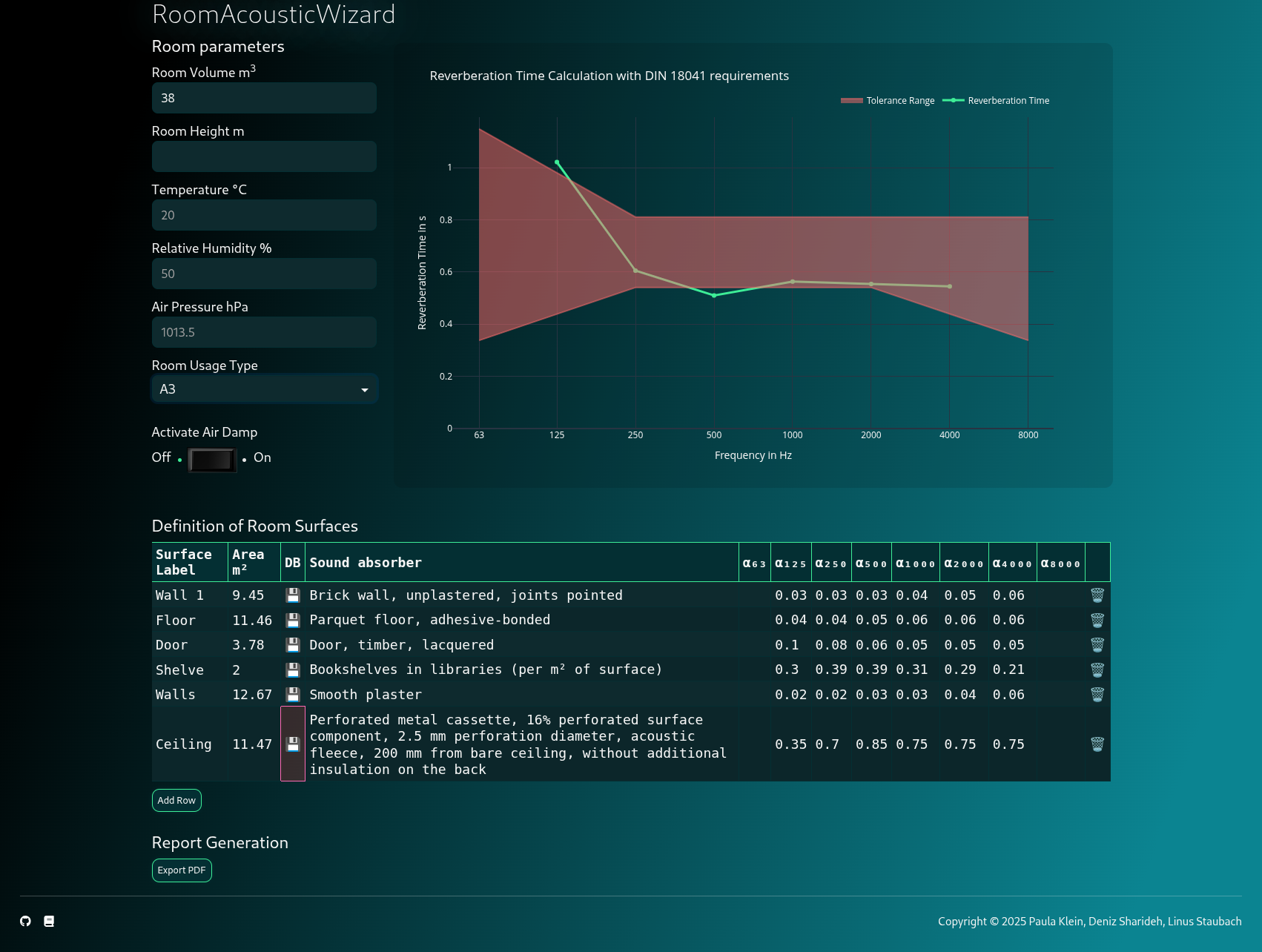Image resolution: width=1262 pixels, height=952 pixels.
Task: Open database picker for Wall 1 row
Action: point(293,595)
